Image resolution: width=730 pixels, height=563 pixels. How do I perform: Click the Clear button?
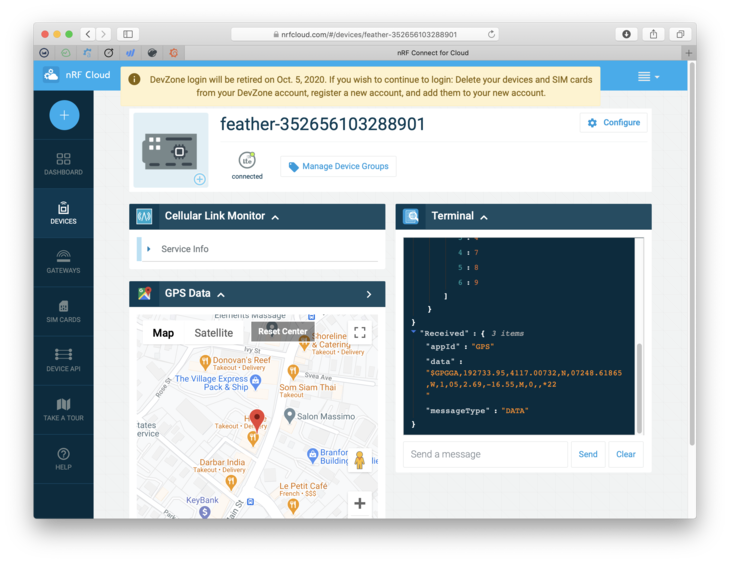[626, 454]
